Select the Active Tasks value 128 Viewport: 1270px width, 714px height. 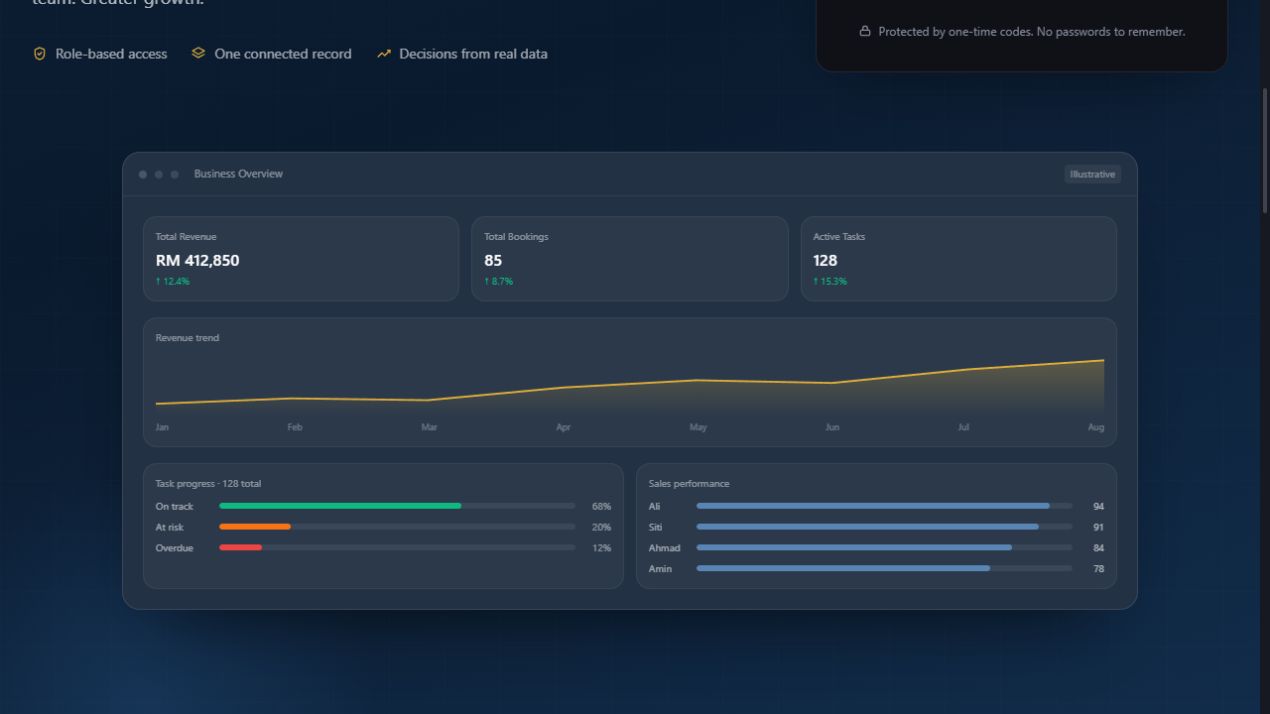pos(825,260)
